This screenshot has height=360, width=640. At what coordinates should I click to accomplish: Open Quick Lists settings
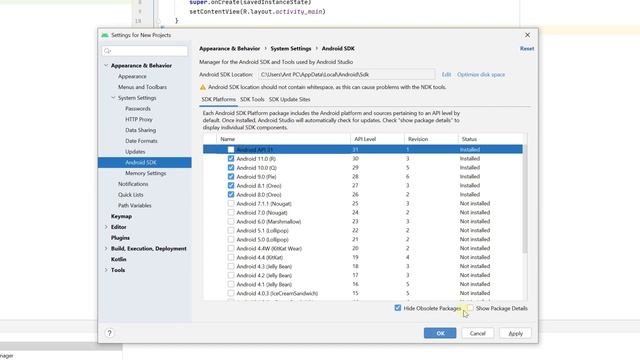tap(130, 195)
